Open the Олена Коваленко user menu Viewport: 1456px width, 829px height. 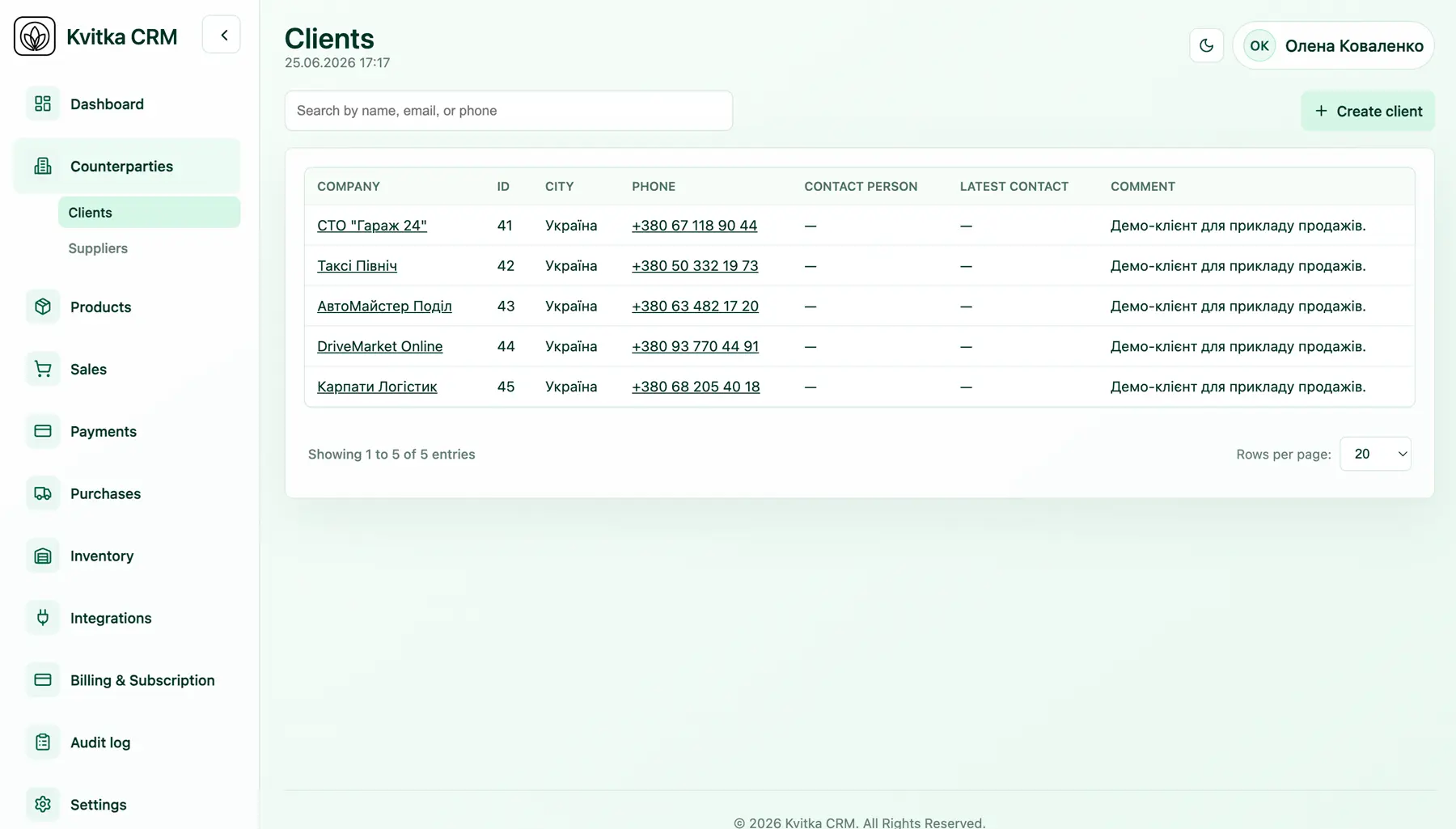(1333, 45)
